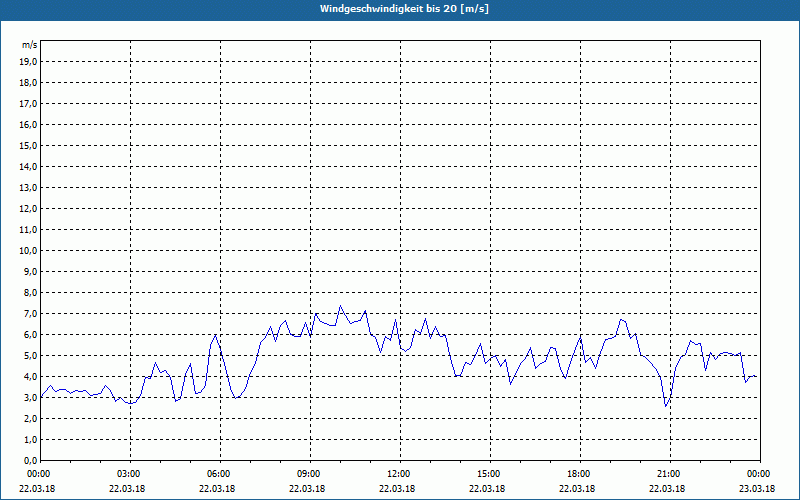Select the 10,0 y-axis value
The width and height of the screenshot is (800, 500).
click(x=27, y=251)
